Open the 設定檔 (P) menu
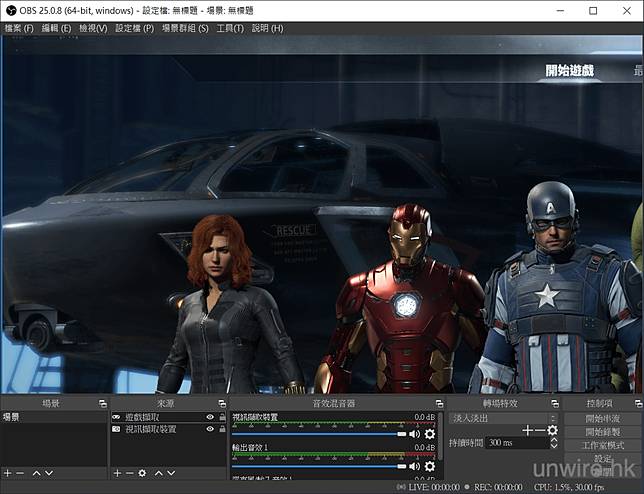Viewport: 644px width, 494px height. 135,28
